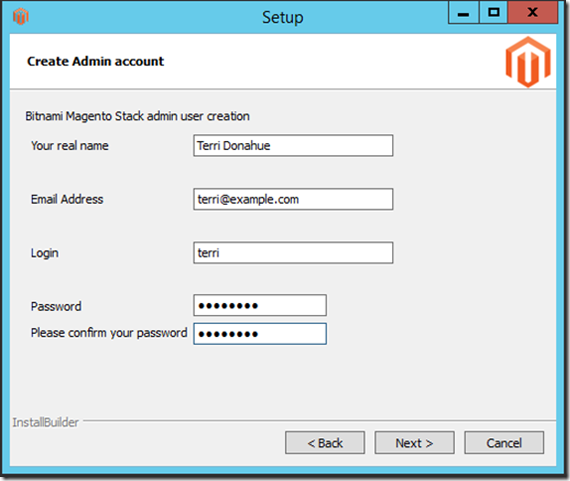The height and width of the screenshot is (481, 570).
Task: Click the Next > button
Action: [414, 442]
